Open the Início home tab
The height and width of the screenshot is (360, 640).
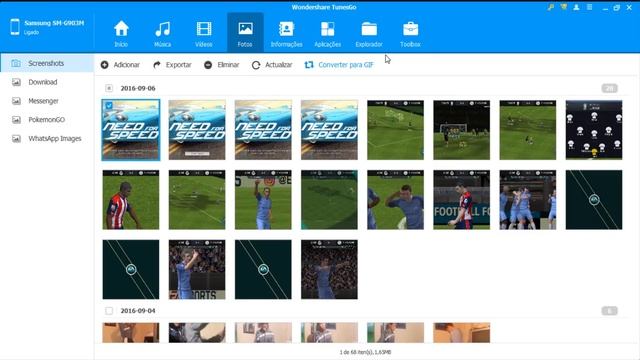coord(121,33)
